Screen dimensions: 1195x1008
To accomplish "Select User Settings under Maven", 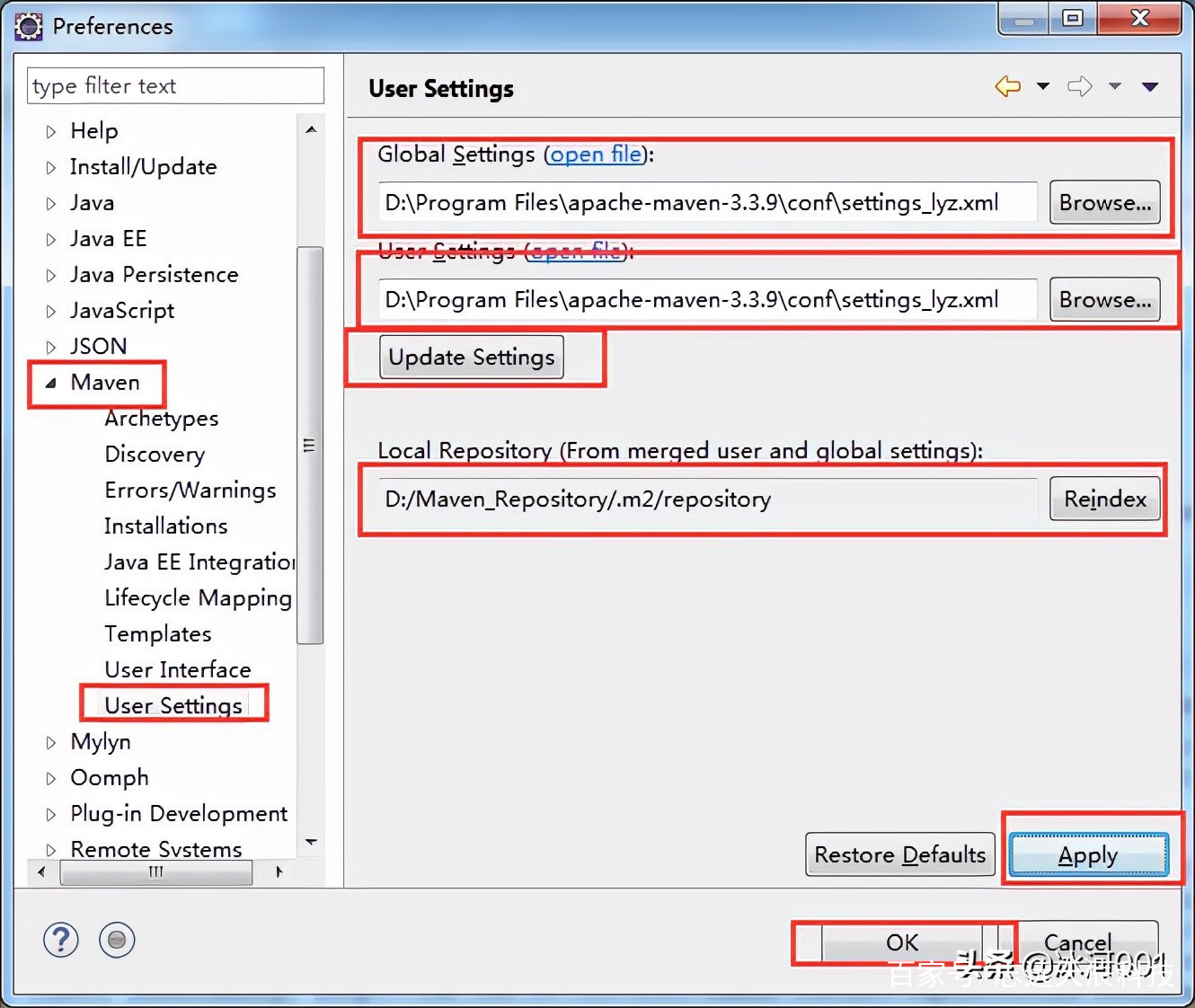I will 173,706.
